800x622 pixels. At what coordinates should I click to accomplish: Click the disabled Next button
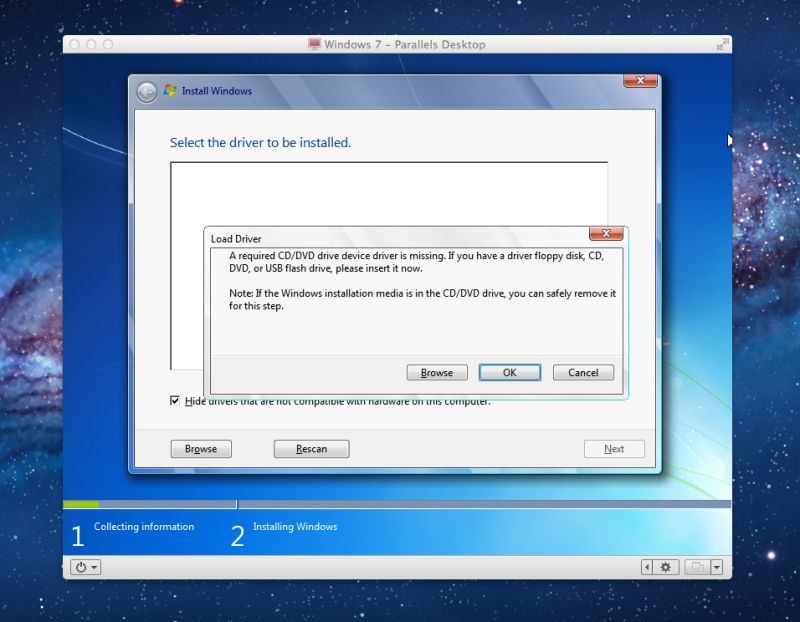tap(614, 448)
